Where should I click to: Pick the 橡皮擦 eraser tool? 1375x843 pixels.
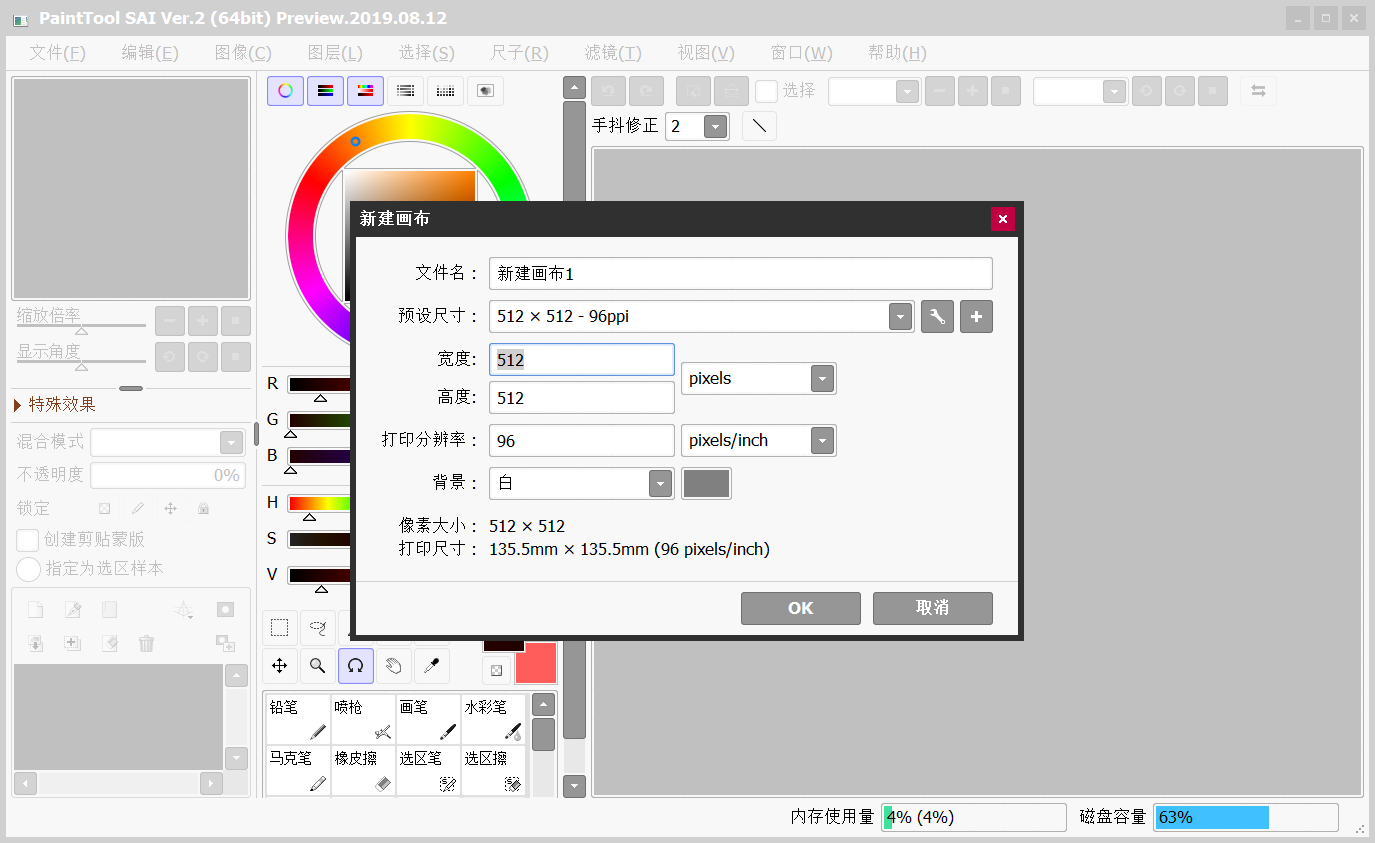(362, 770)
